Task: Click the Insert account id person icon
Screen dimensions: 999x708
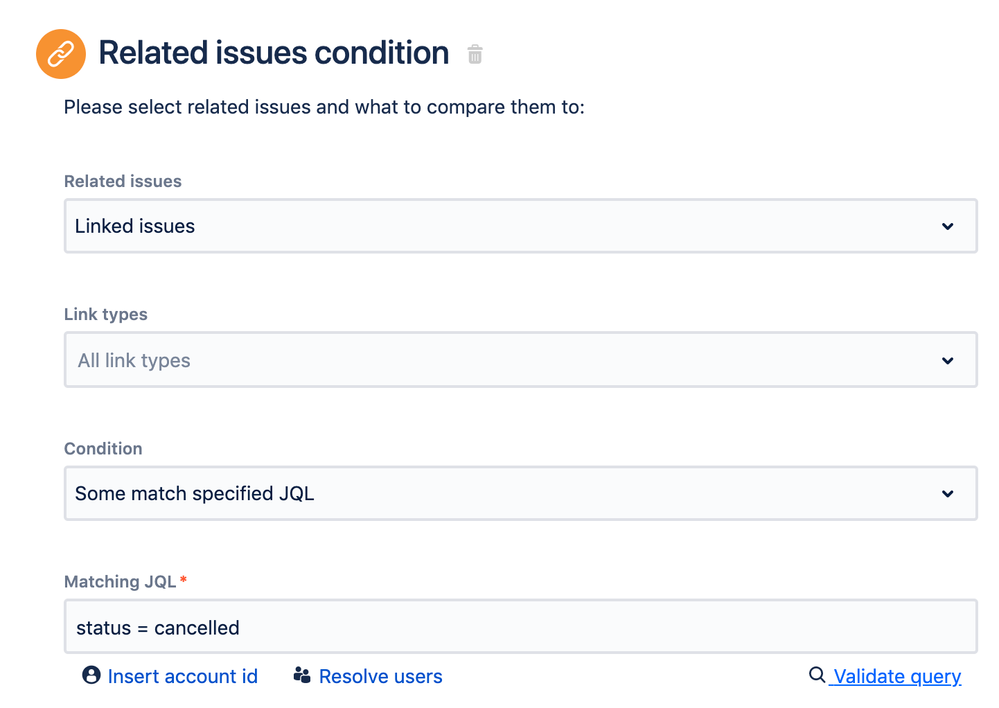Action: pos(91,675)
